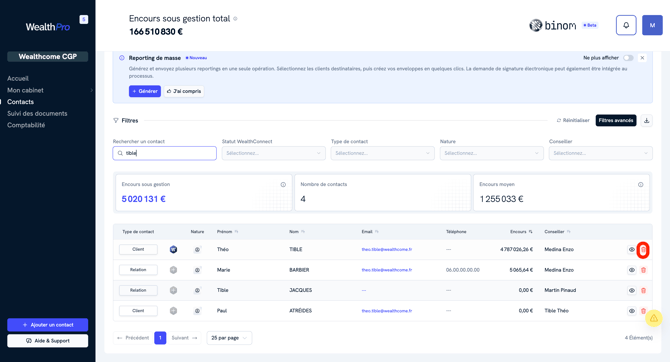Open the Conseiller filter dropdown
670x362 pixels.
tap(600, 153)
